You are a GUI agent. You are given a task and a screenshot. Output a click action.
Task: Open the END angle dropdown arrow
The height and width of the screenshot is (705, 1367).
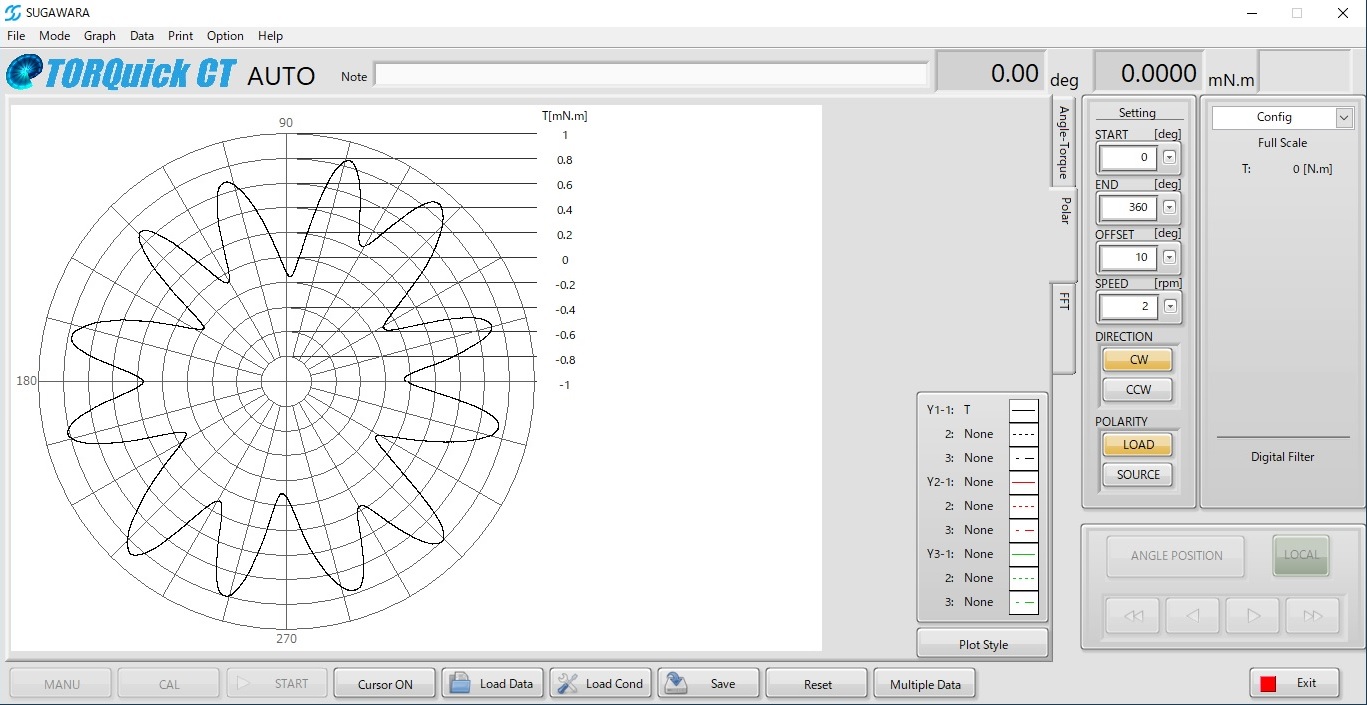[x=1170, y=207]
